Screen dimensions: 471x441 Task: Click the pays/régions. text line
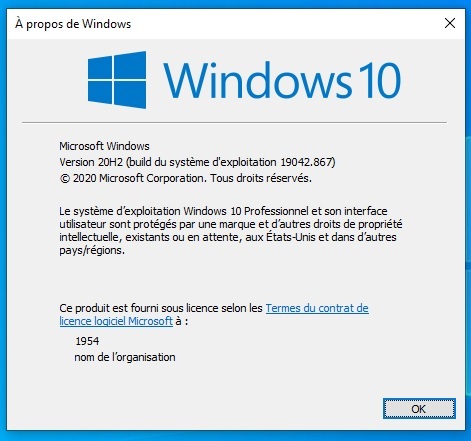tap(92, 250)
